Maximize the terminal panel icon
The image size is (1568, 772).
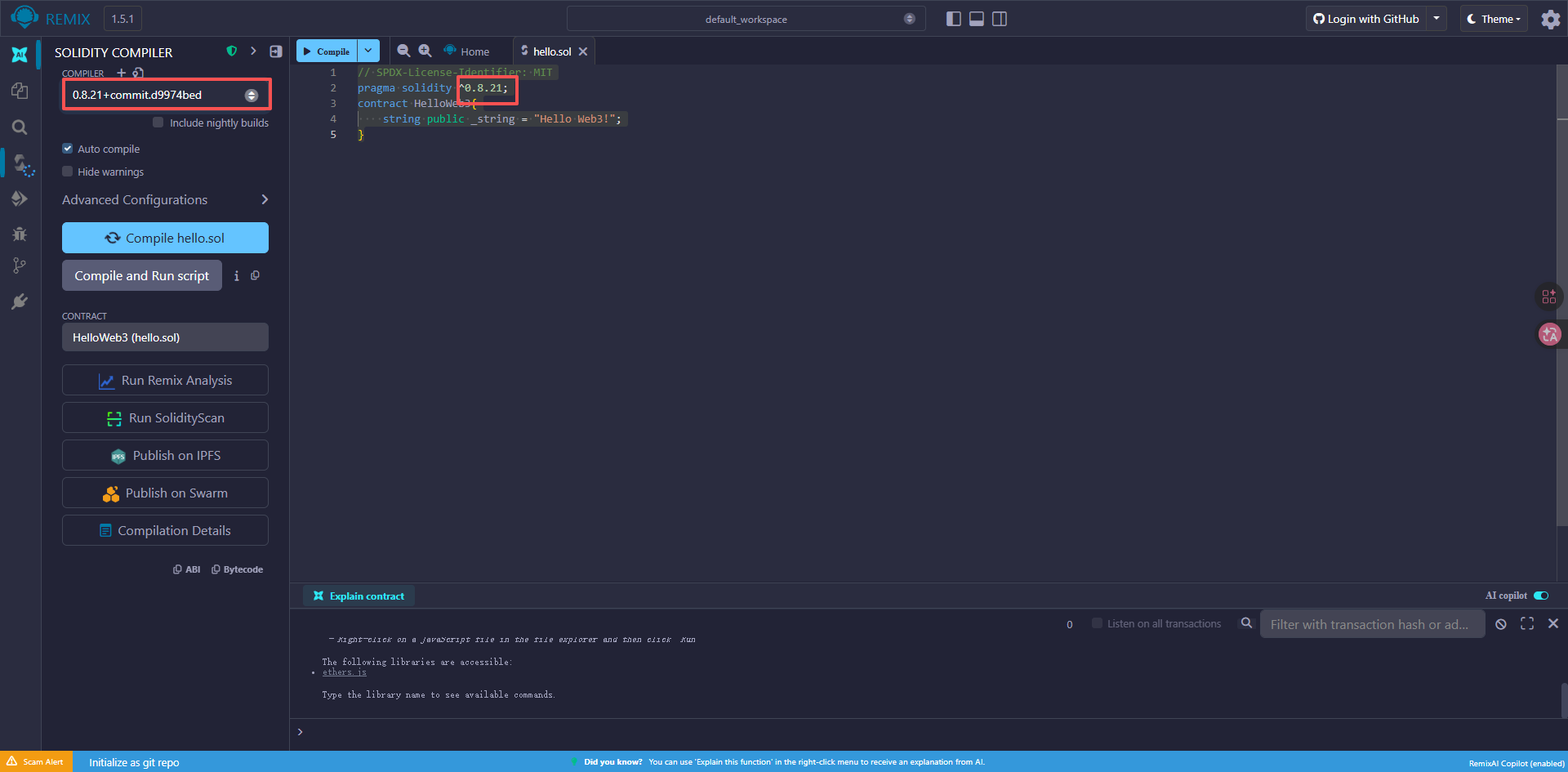tap(1526, 624)
